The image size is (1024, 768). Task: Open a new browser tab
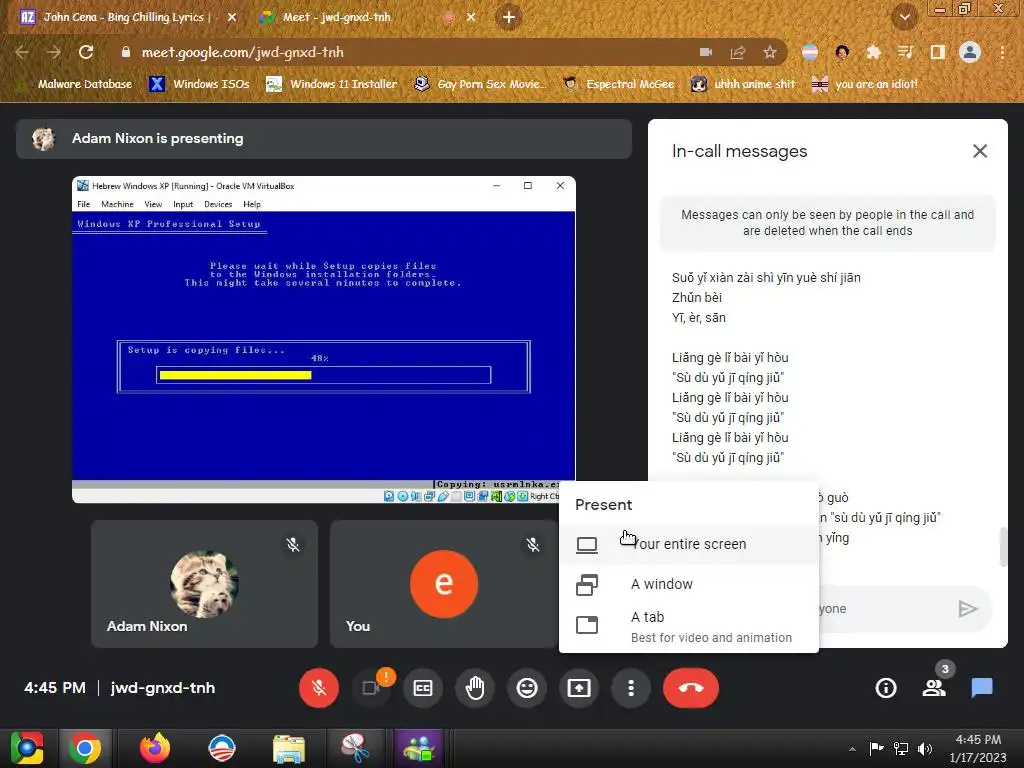509,18
